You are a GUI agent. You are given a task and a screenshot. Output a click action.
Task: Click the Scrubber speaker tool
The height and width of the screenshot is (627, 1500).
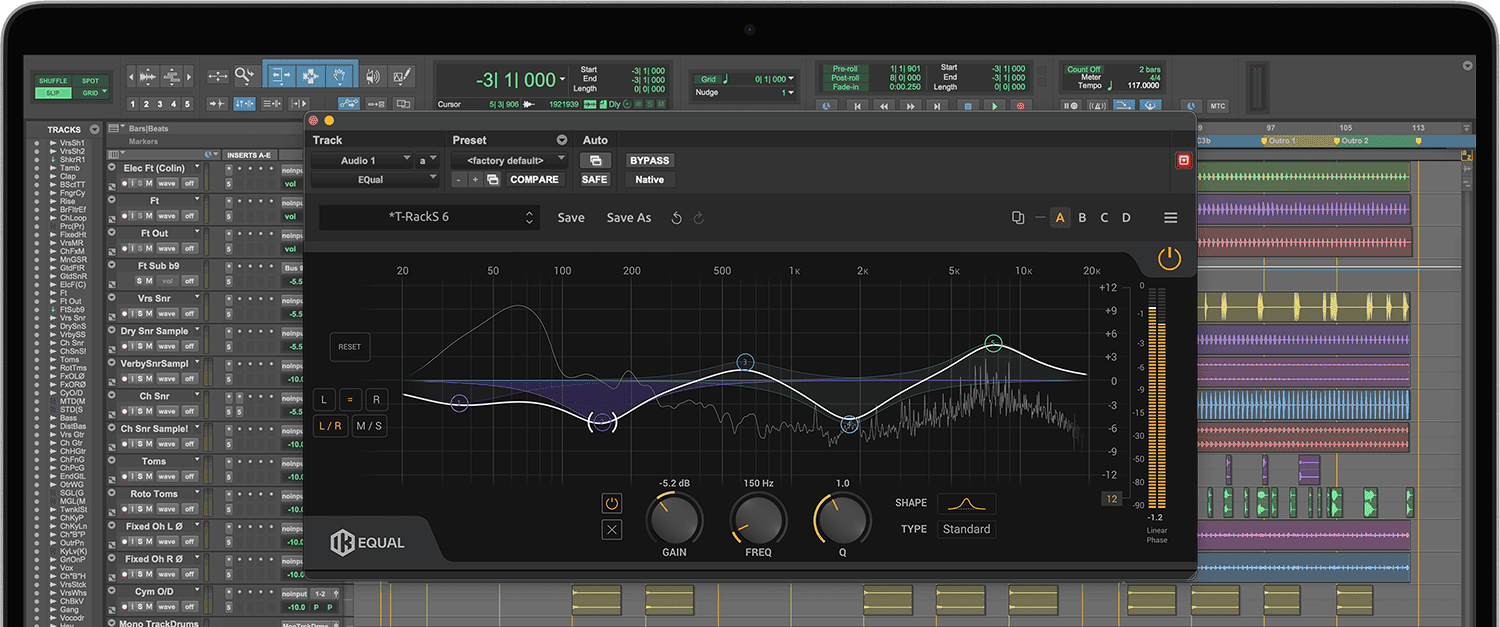(373, 76)
